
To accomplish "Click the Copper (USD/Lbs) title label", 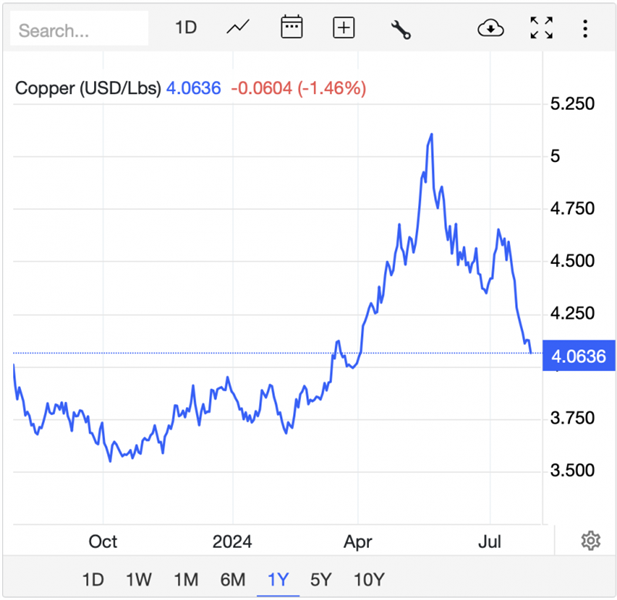I will coord(88,88).
